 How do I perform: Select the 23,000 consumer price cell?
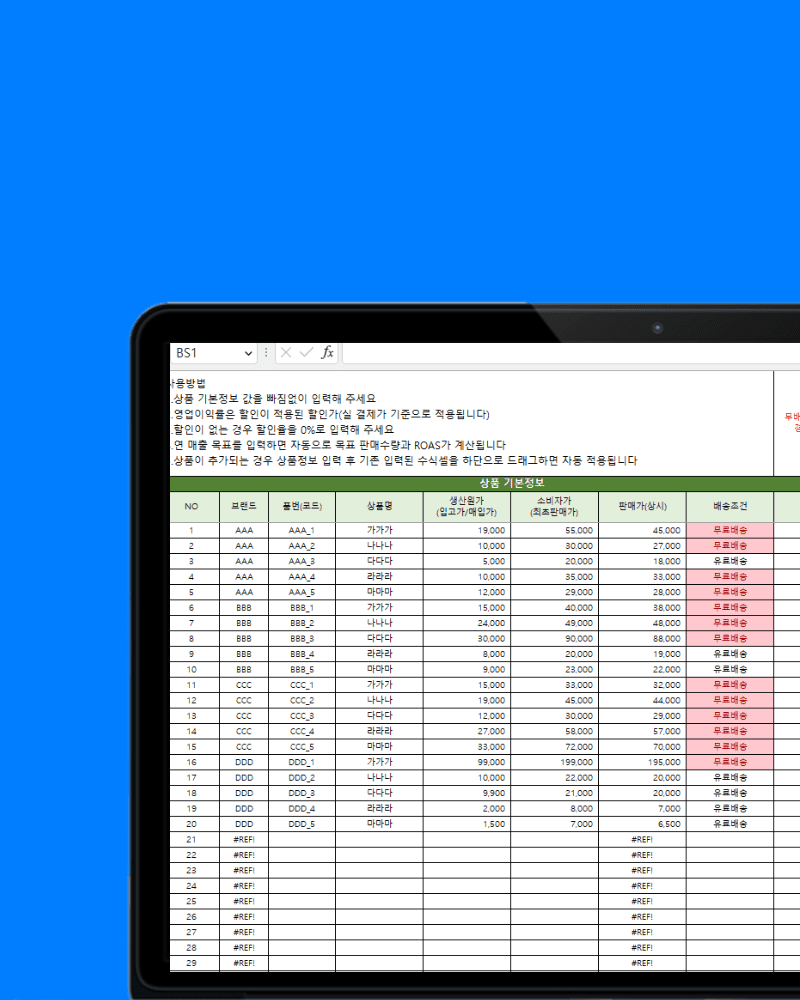coord(554,670)
